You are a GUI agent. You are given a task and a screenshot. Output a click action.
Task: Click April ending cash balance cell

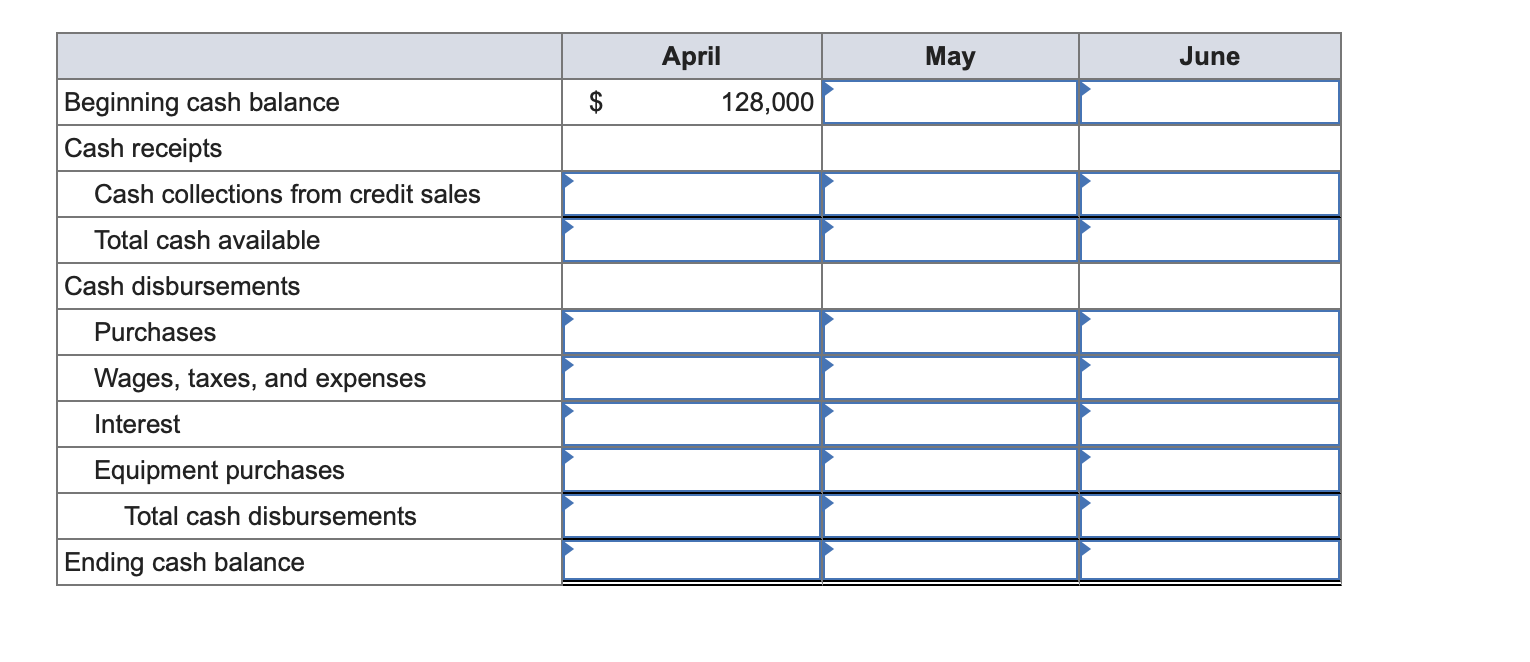tap(692, 561)
